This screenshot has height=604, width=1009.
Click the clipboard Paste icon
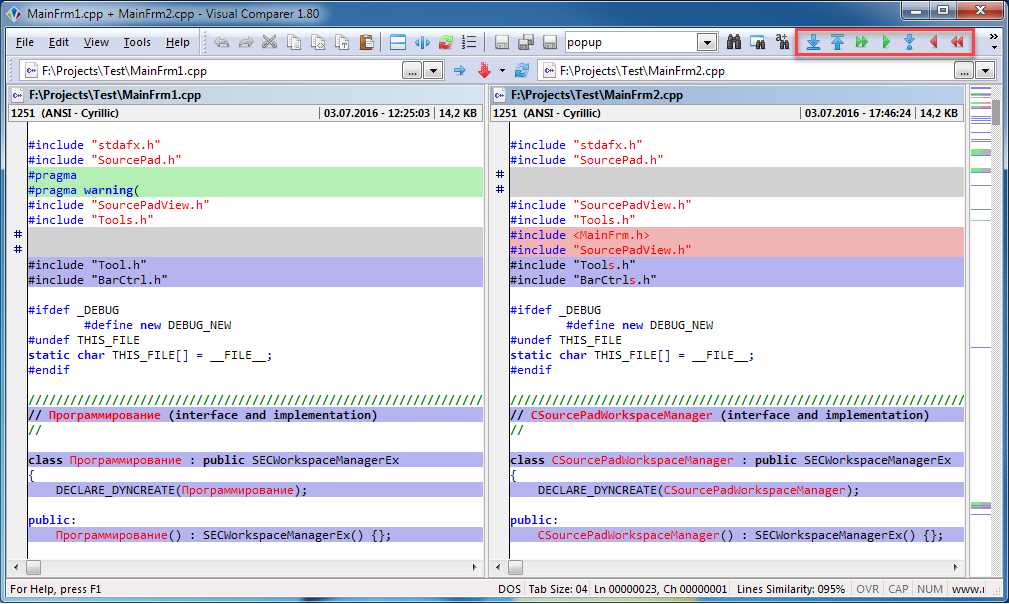coord(366,42)
